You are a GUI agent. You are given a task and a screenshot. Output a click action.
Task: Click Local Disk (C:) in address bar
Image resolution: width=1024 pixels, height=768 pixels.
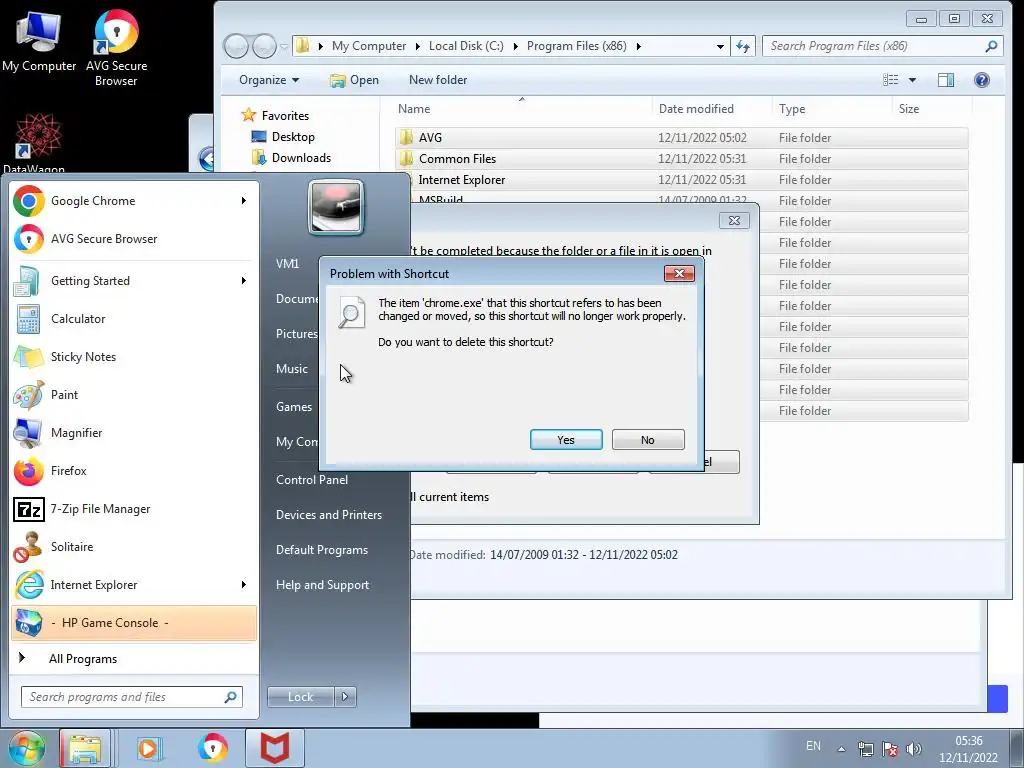466,46
